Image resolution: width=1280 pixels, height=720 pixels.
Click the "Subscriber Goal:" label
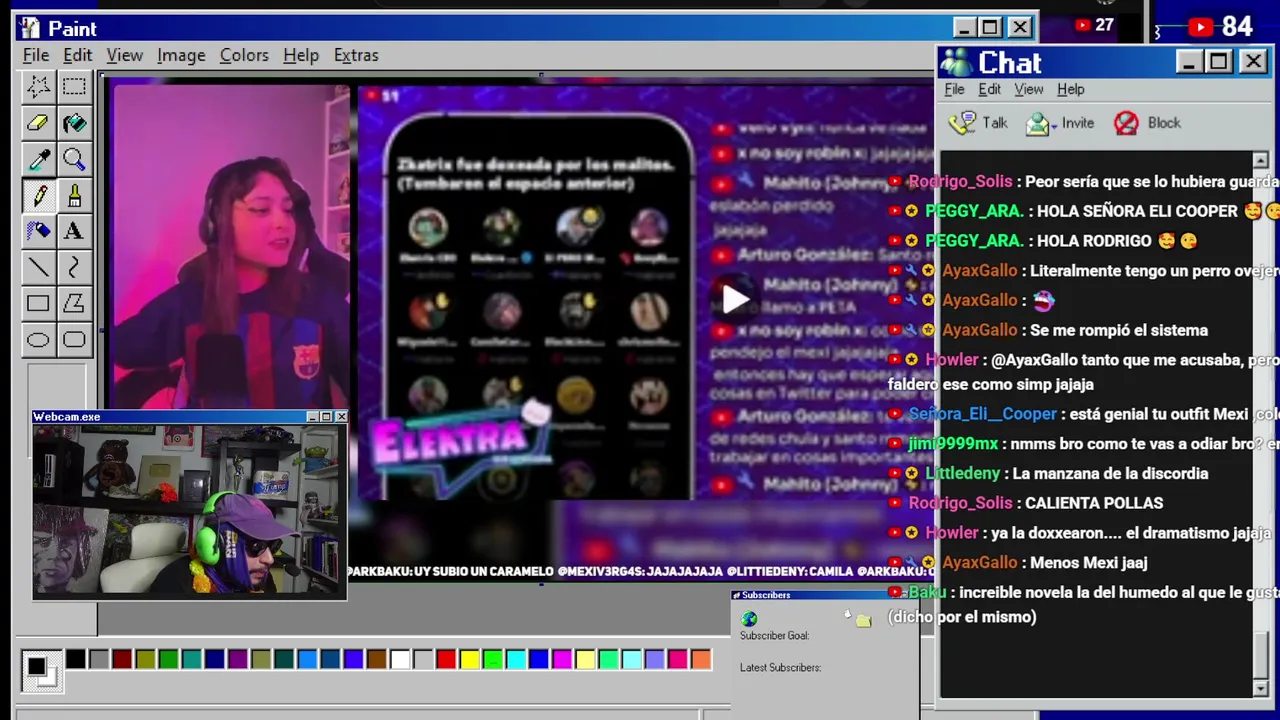(x=774, y=636)
